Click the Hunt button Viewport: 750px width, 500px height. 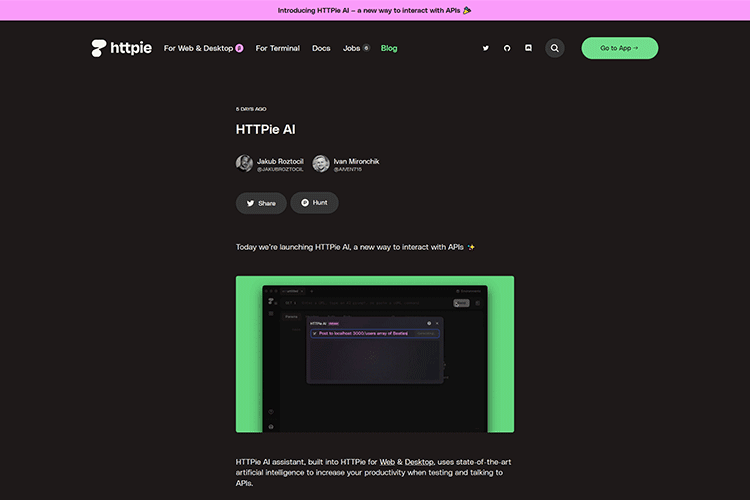314,202
